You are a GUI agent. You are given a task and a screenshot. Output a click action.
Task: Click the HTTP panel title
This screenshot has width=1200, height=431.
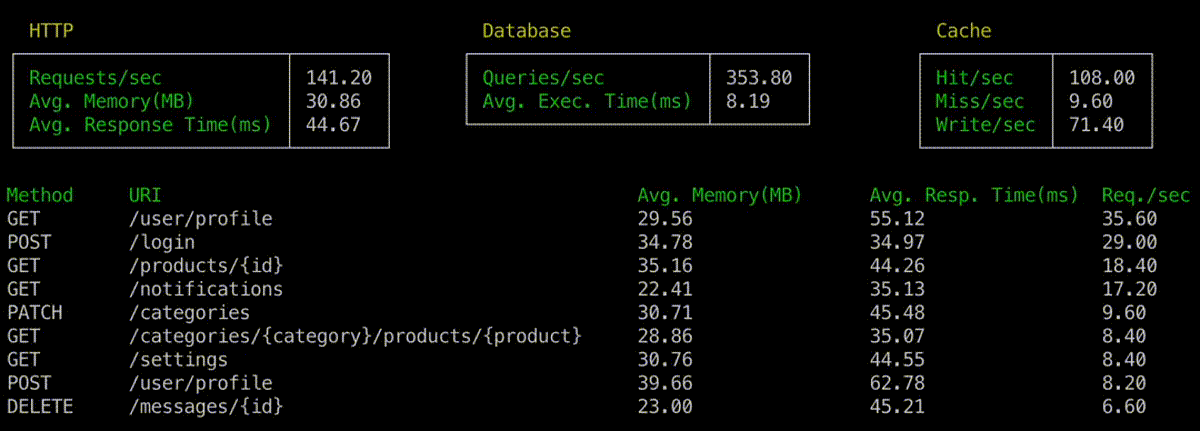coord(51,31)
